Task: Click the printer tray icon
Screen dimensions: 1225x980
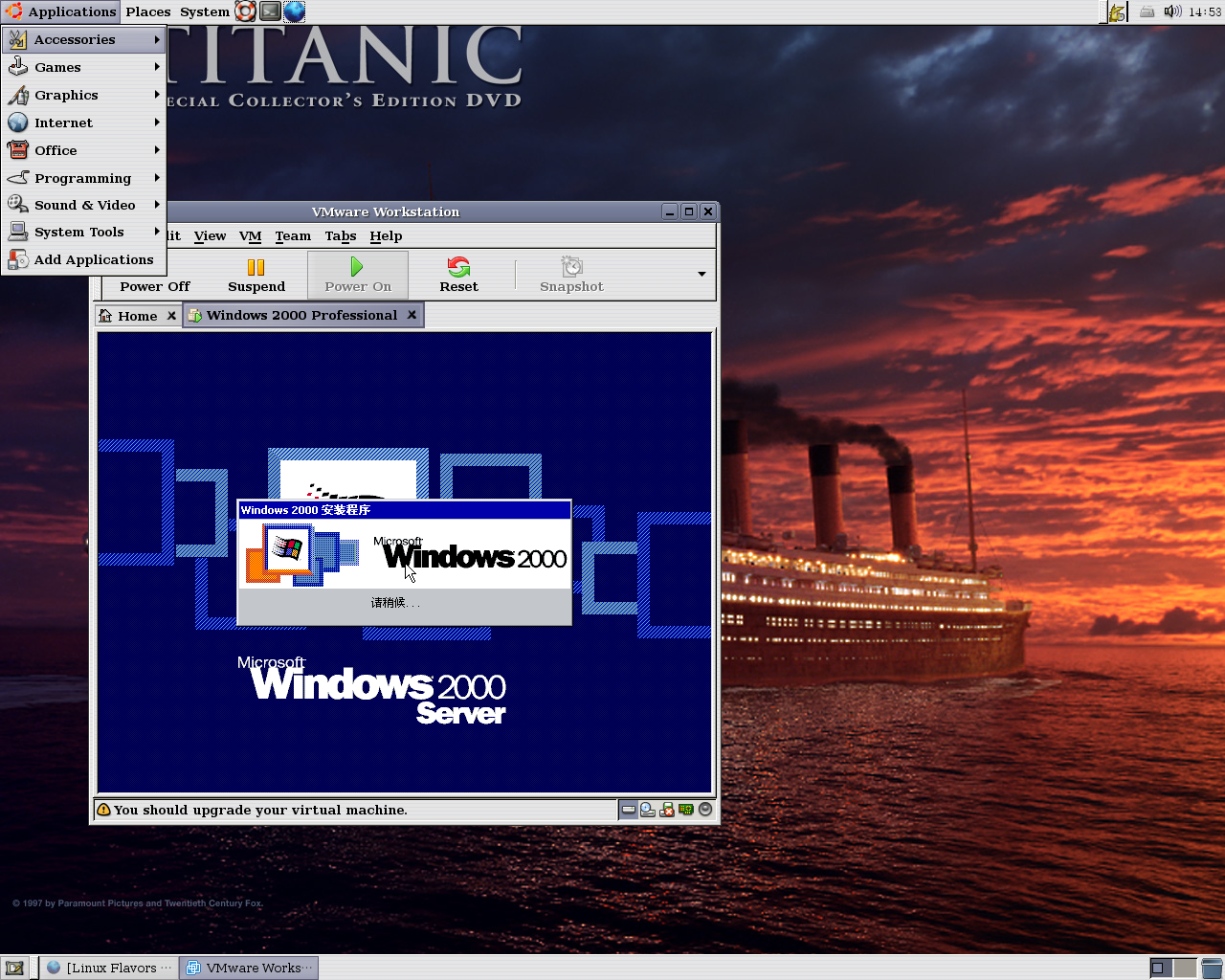Action: tap(1147, 11)
